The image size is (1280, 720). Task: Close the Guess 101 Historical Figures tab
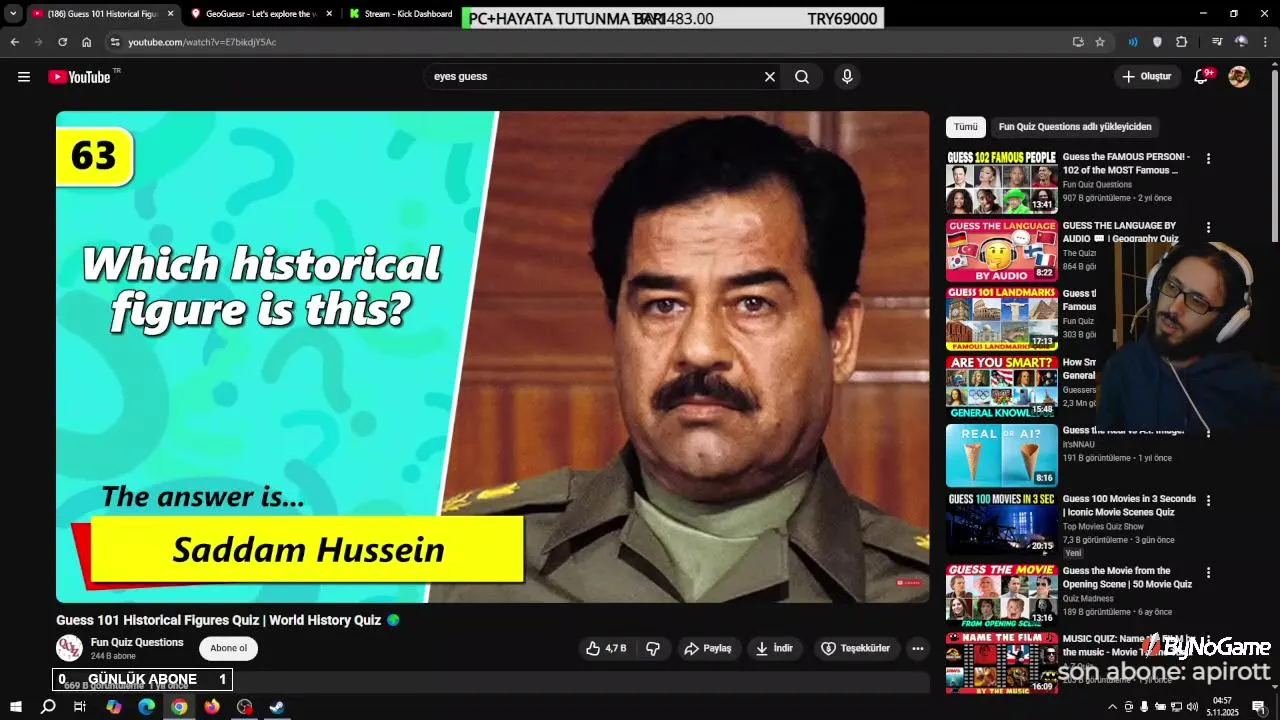[170, 14]
